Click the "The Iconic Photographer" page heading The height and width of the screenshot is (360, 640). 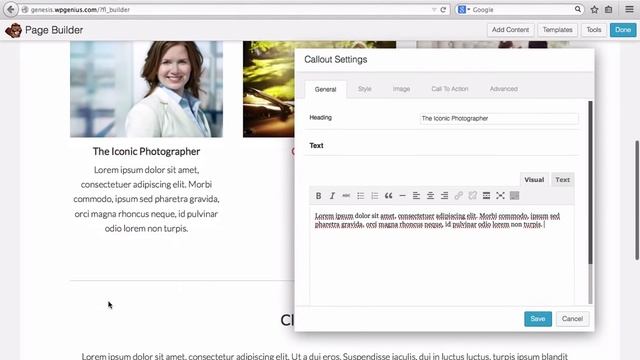(x=146, y=151)
